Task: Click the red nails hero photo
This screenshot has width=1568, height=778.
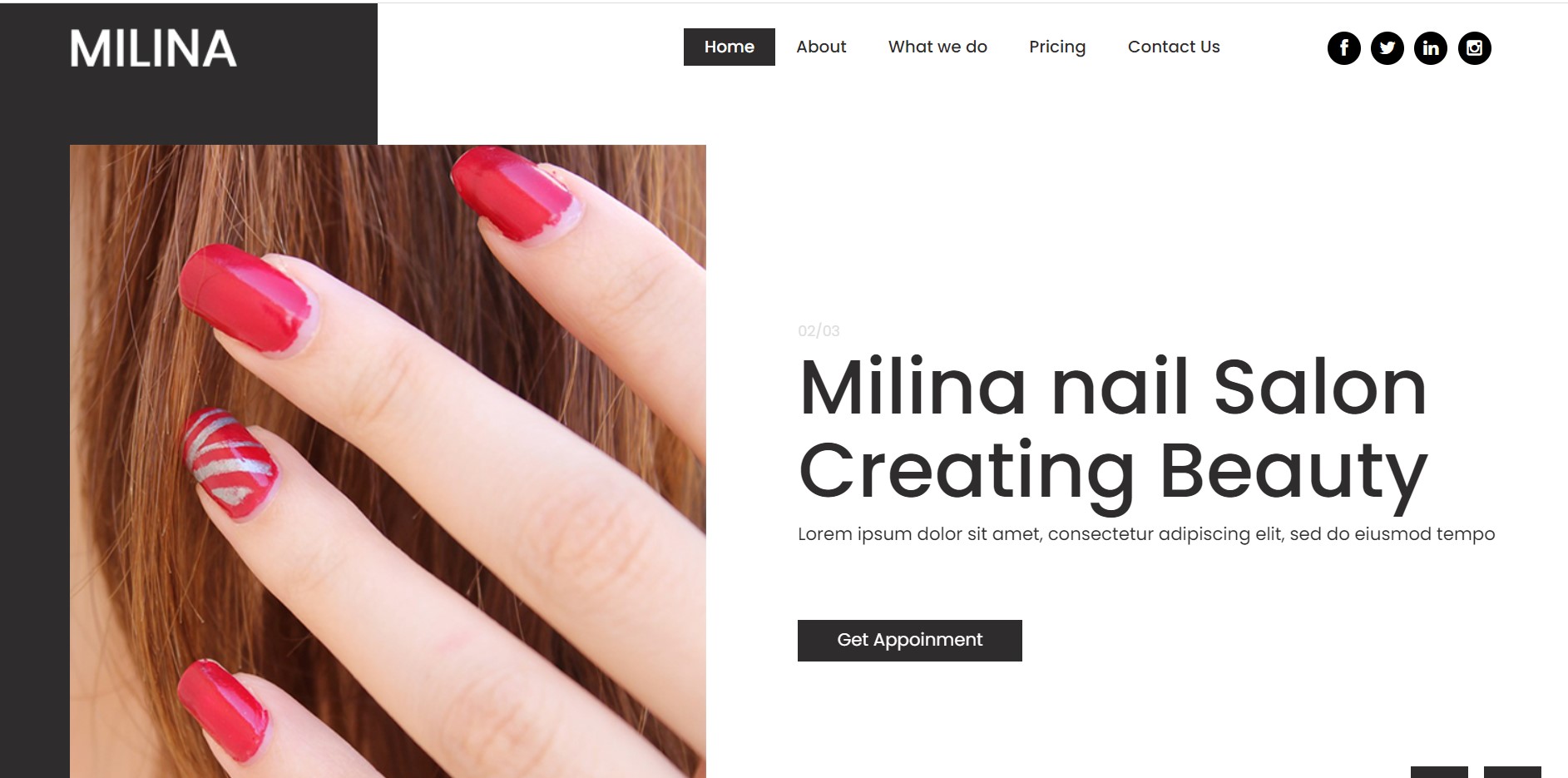Action: click(388, 461)
